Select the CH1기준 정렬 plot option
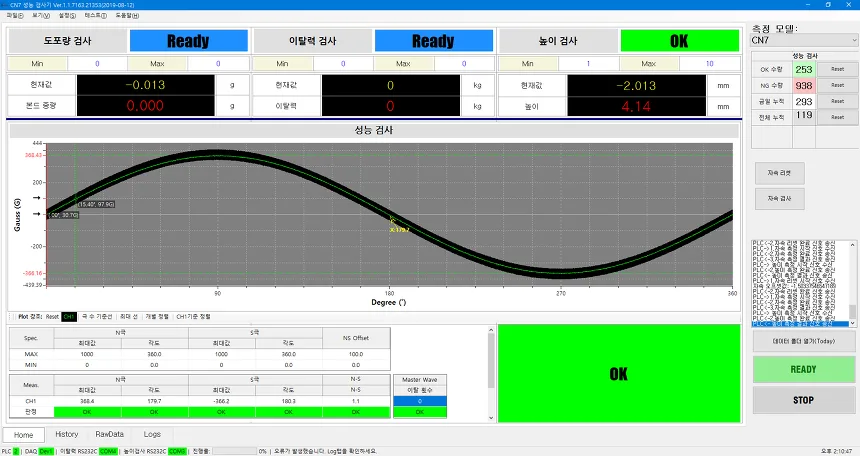Viewport: 860px width, 456px height. click(193, 317)
